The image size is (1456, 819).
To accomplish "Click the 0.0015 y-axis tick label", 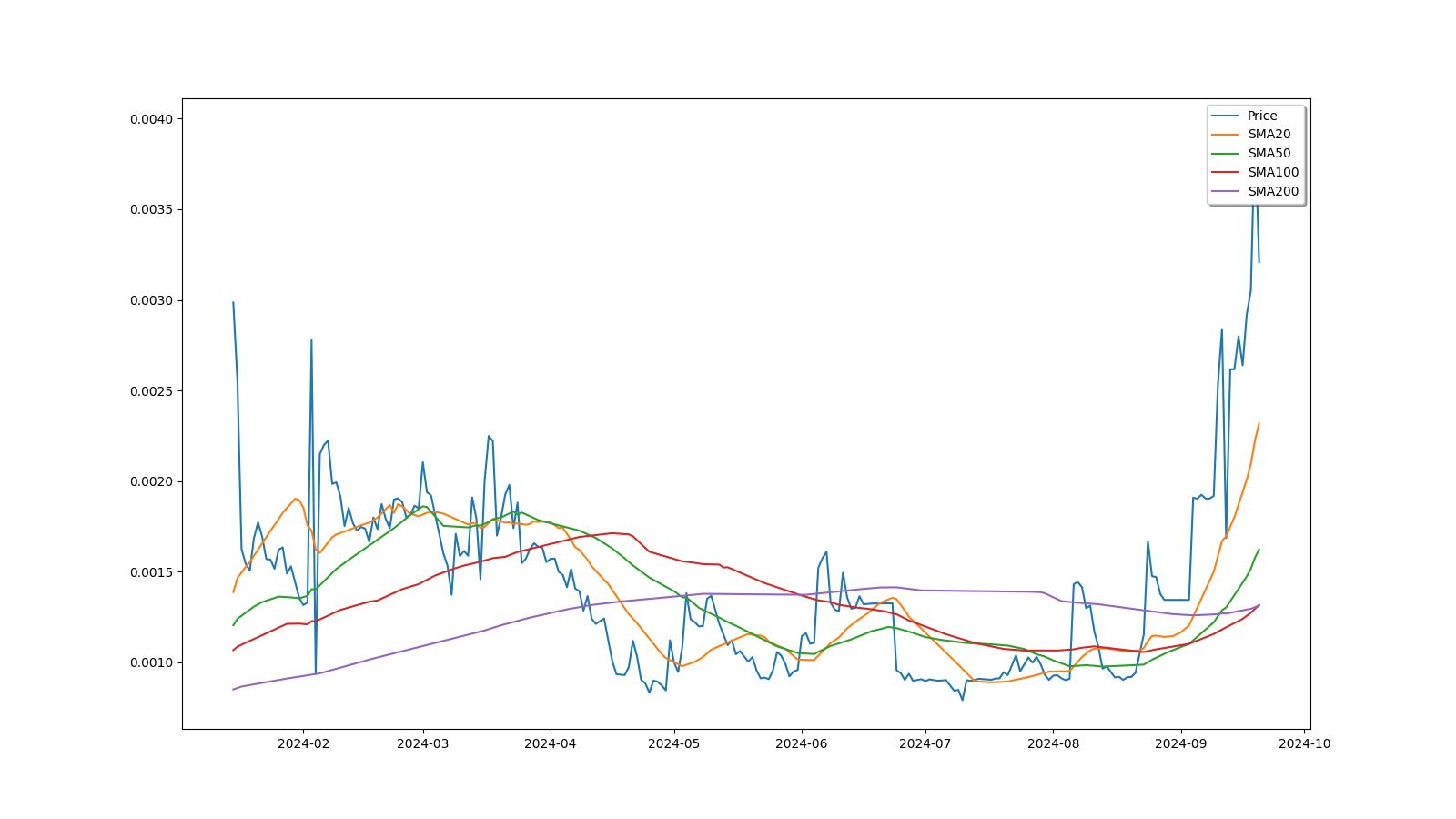I will 152,572.
